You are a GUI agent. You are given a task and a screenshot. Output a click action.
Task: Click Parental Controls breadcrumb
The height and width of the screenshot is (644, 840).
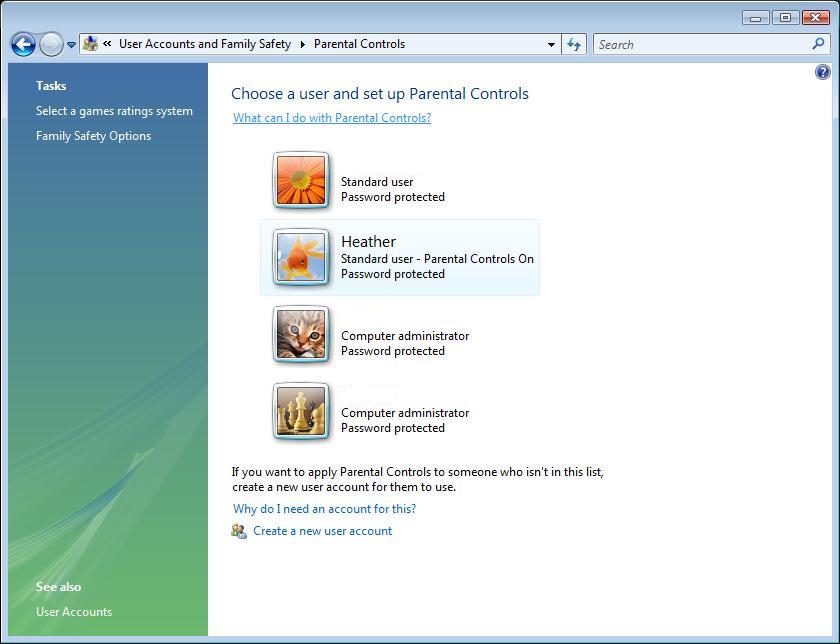click(x=359, y=44)
